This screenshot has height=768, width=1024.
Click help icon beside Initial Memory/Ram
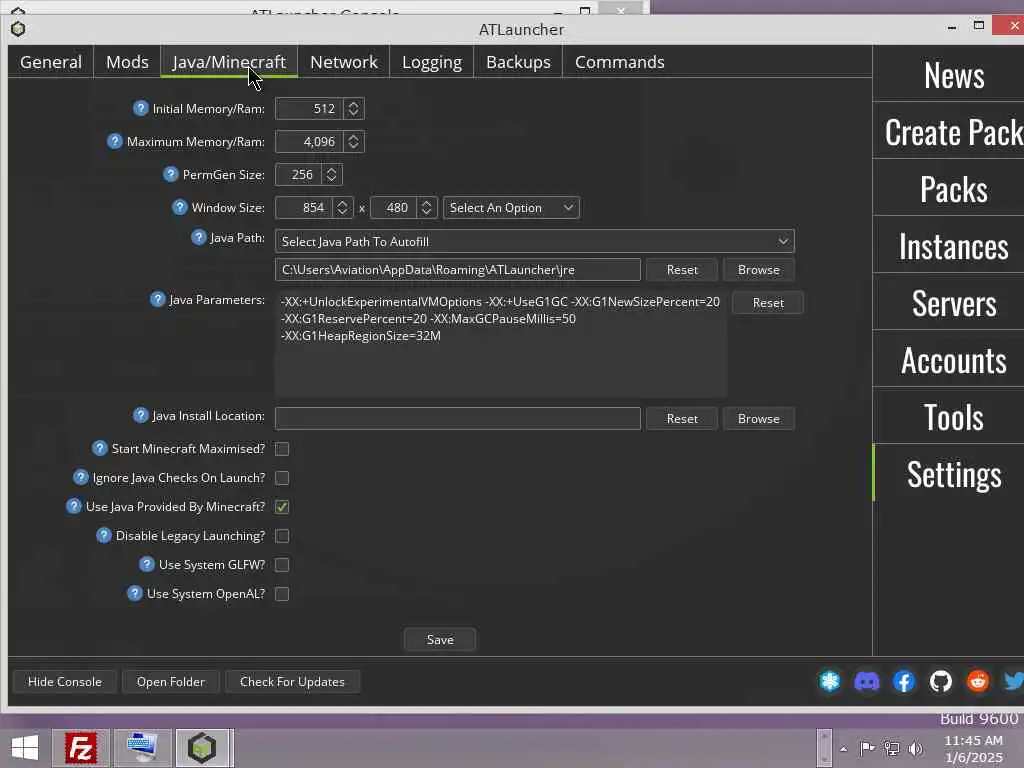pos(140,108)
